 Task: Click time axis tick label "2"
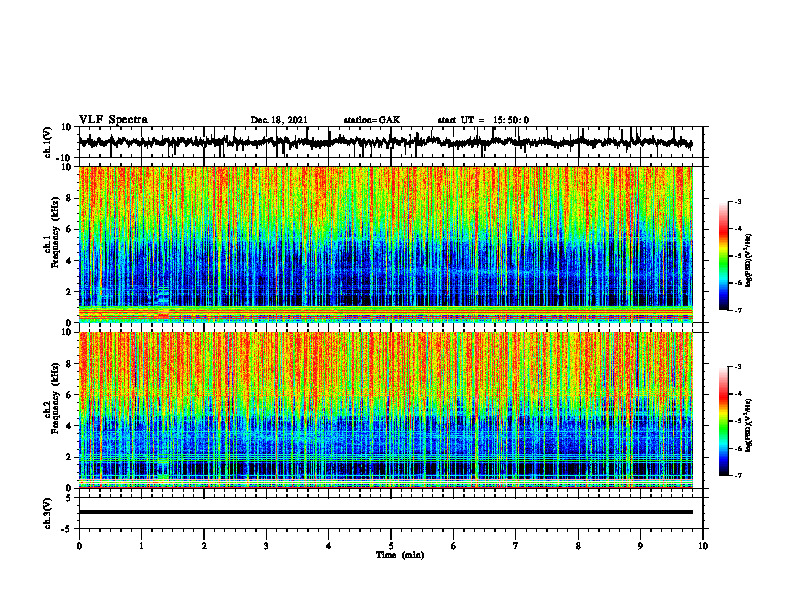point(204,546)
